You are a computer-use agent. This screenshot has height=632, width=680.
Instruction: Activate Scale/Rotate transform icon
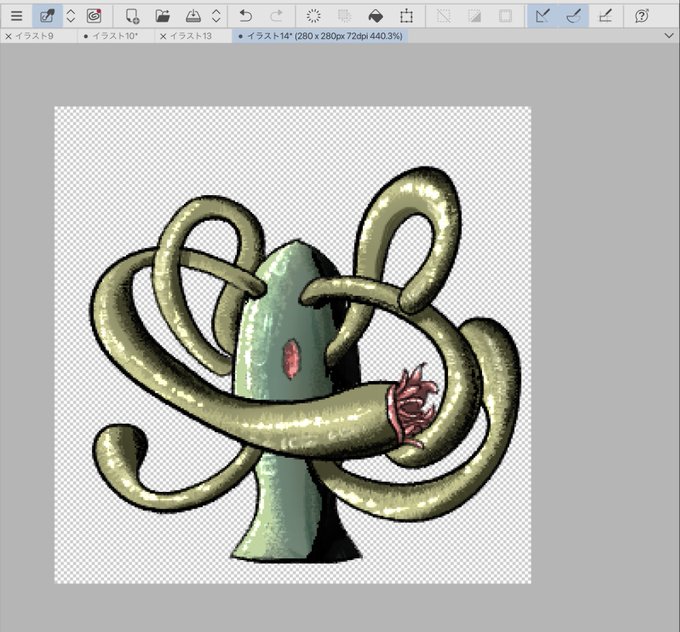406,16
